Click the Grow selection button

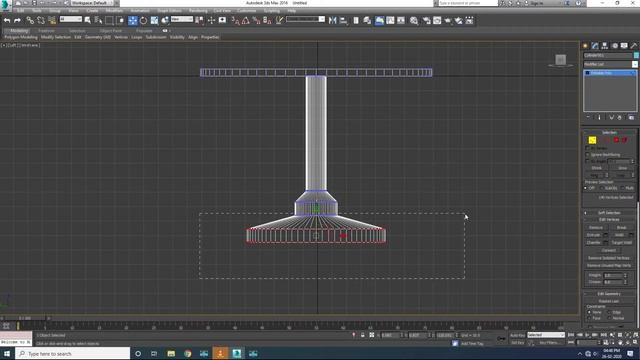point(622,168)
